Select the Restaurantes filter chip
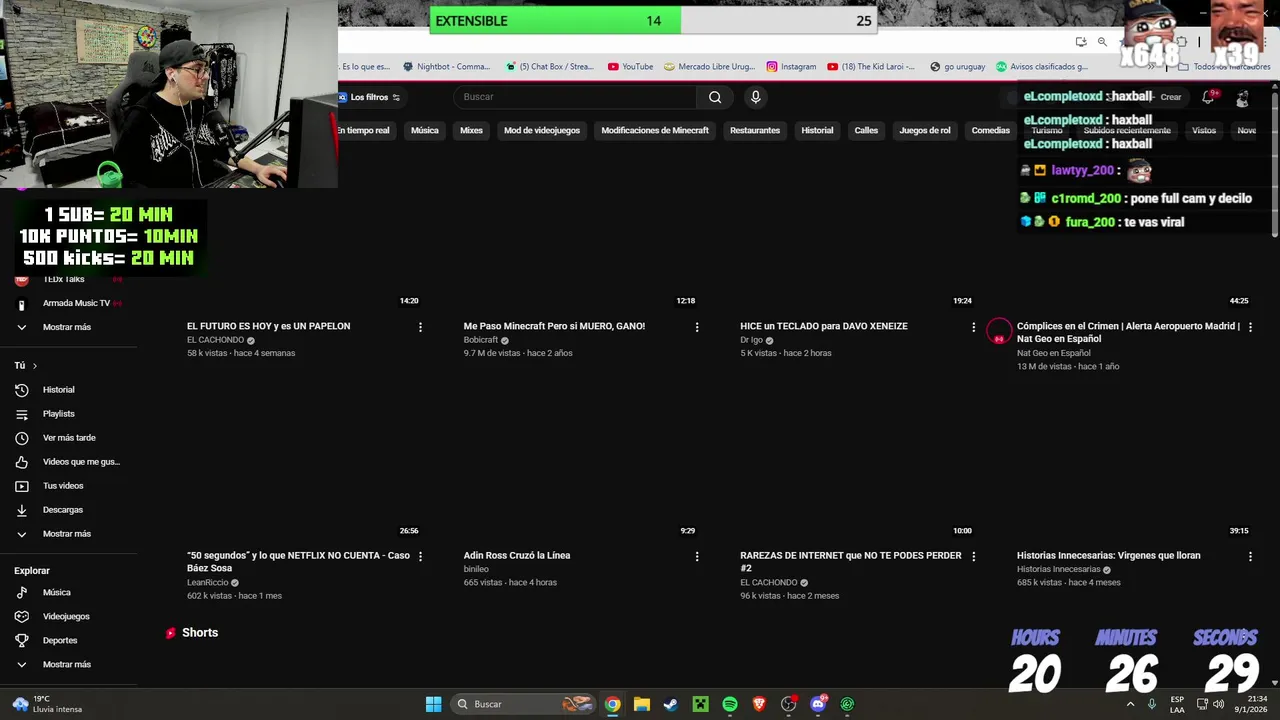 (x=755, y=130)
